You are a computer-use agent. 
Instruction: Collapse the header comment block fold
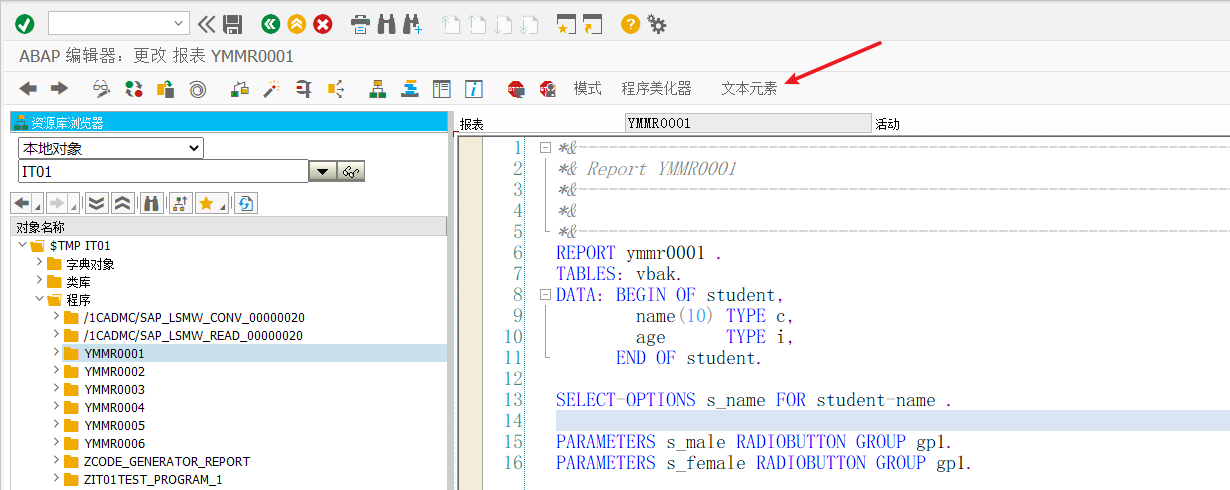[545, 148]
